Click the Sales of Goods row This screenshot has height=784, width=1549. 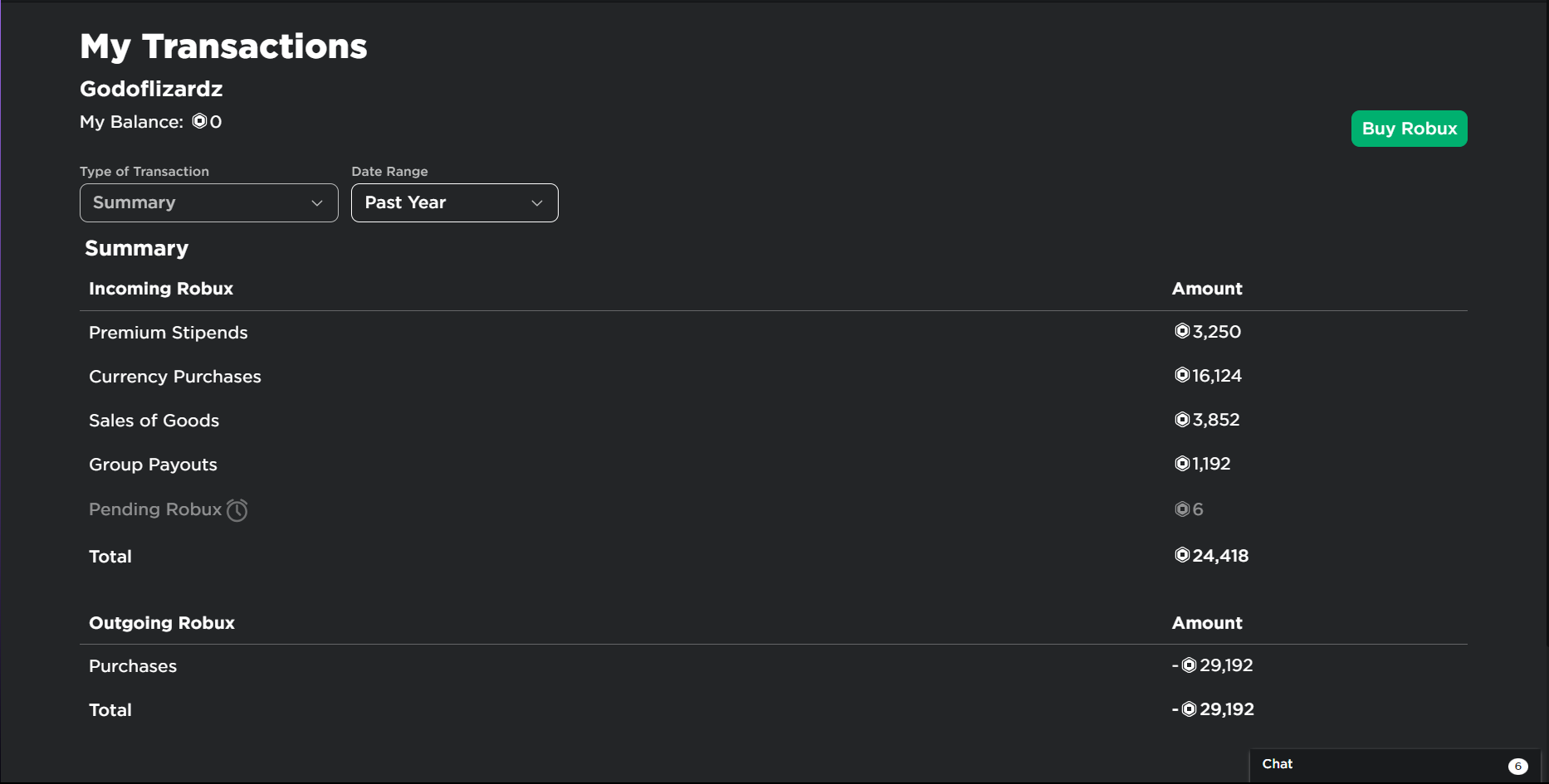coord(154,420)
